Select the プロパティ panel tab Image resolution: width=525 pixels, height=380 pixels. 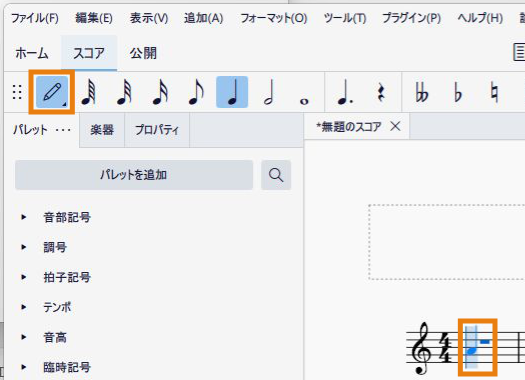click(157, 130)
